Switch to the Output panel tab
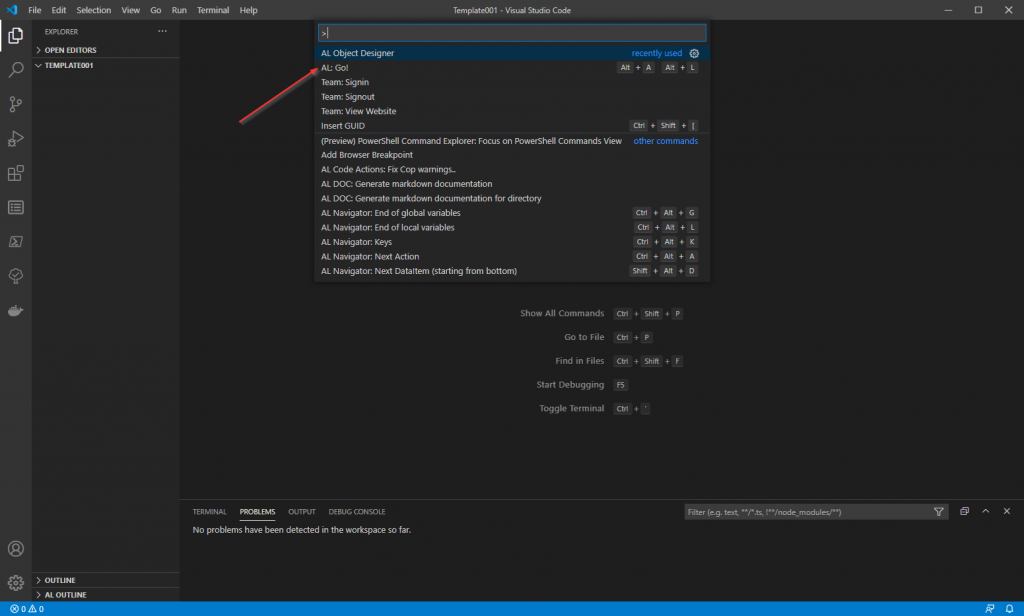Screen dimensions: 1024x616 click(302, 511)
